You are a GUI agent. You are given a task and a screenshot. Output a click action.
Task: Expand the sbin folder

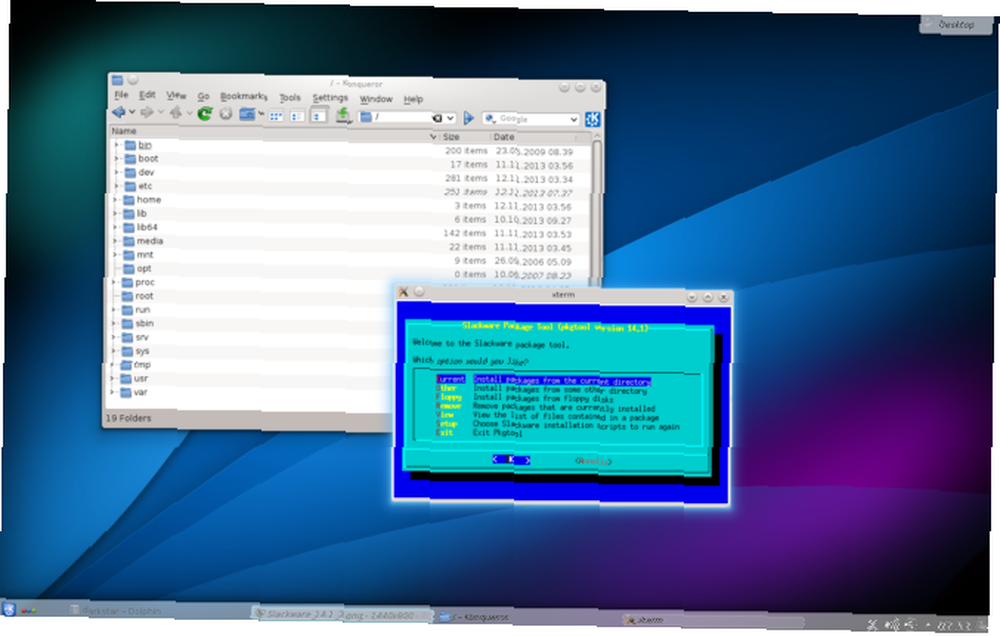pos(114,323)
